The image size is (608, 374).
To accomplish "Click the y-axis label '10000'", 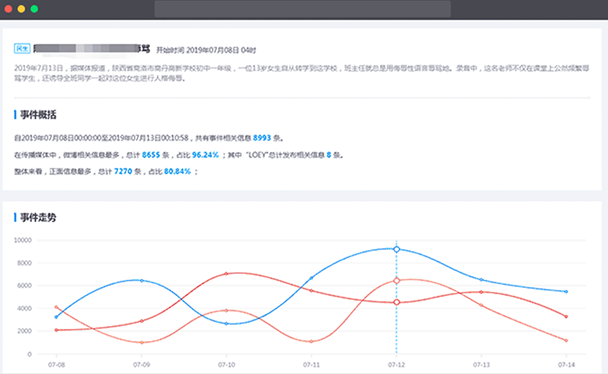I will click(x=23, y=240).
